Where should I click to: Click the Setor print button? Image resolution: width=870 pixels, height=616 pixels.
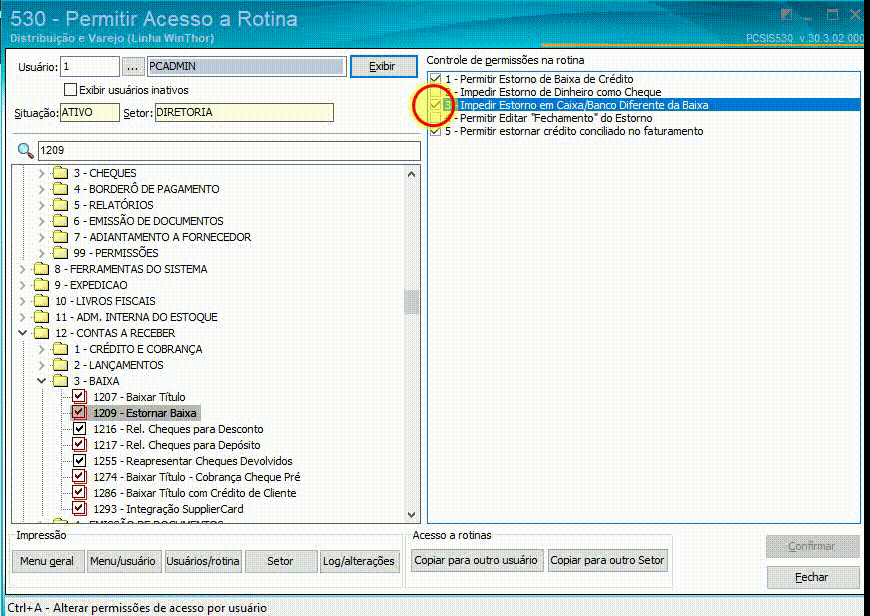coord(280,561)
